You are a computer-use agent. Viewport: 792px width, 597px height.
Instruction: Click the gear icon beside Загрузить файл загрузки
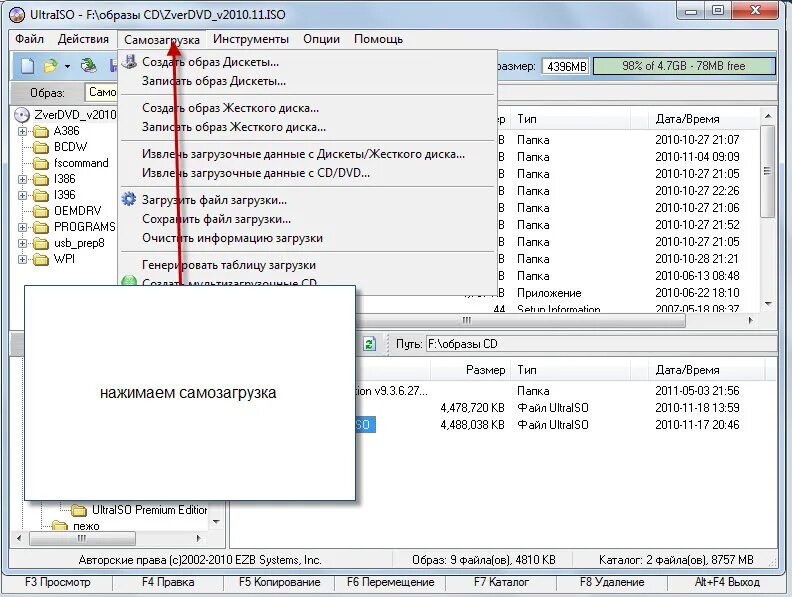click(129, 199)
